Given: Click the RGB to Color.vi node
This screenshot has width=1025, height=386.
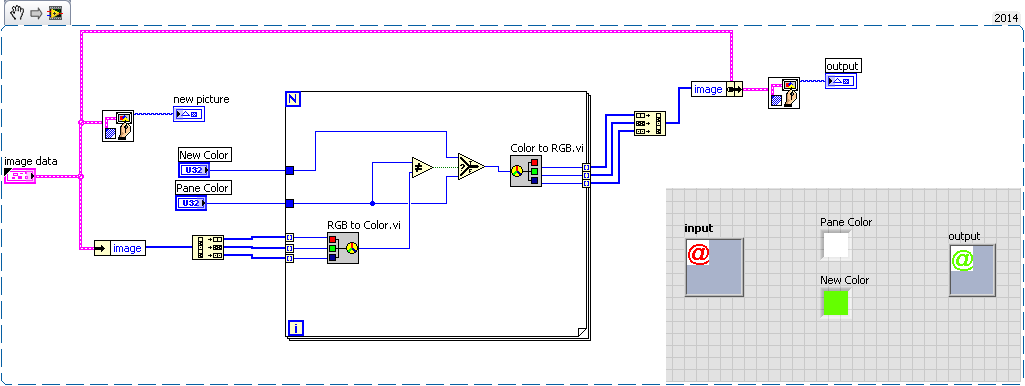Looking at the screenshot, I should click(343, 247).
